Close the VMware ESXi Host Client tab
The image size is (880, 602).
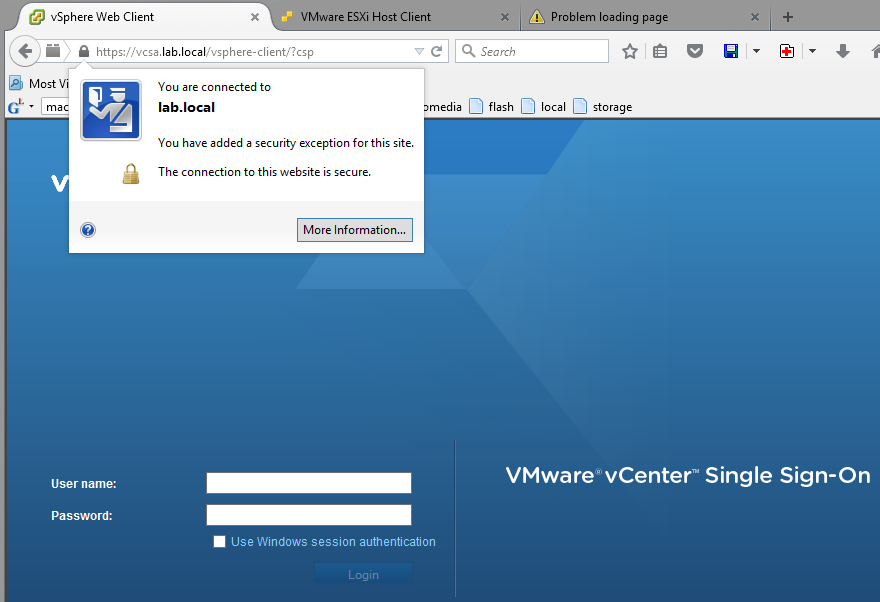[505, 17]
